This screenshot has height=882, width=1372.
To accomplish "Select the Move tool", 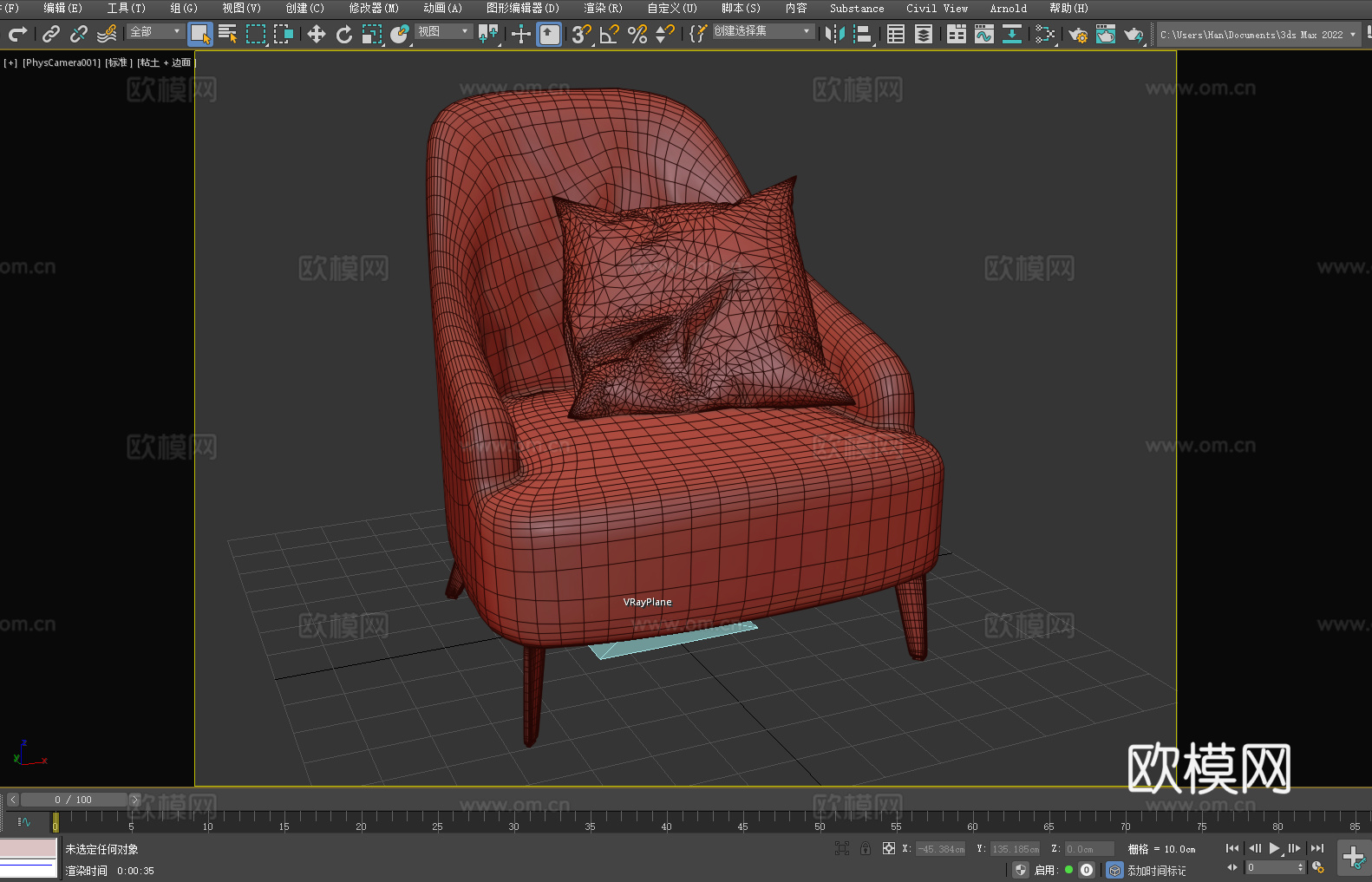I will point(317,34).
